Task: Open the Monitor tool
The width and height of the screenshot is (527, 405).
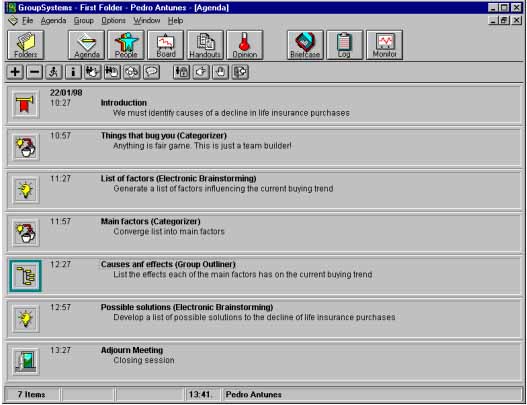Action: pyautogui.click(x=384, y=45)
